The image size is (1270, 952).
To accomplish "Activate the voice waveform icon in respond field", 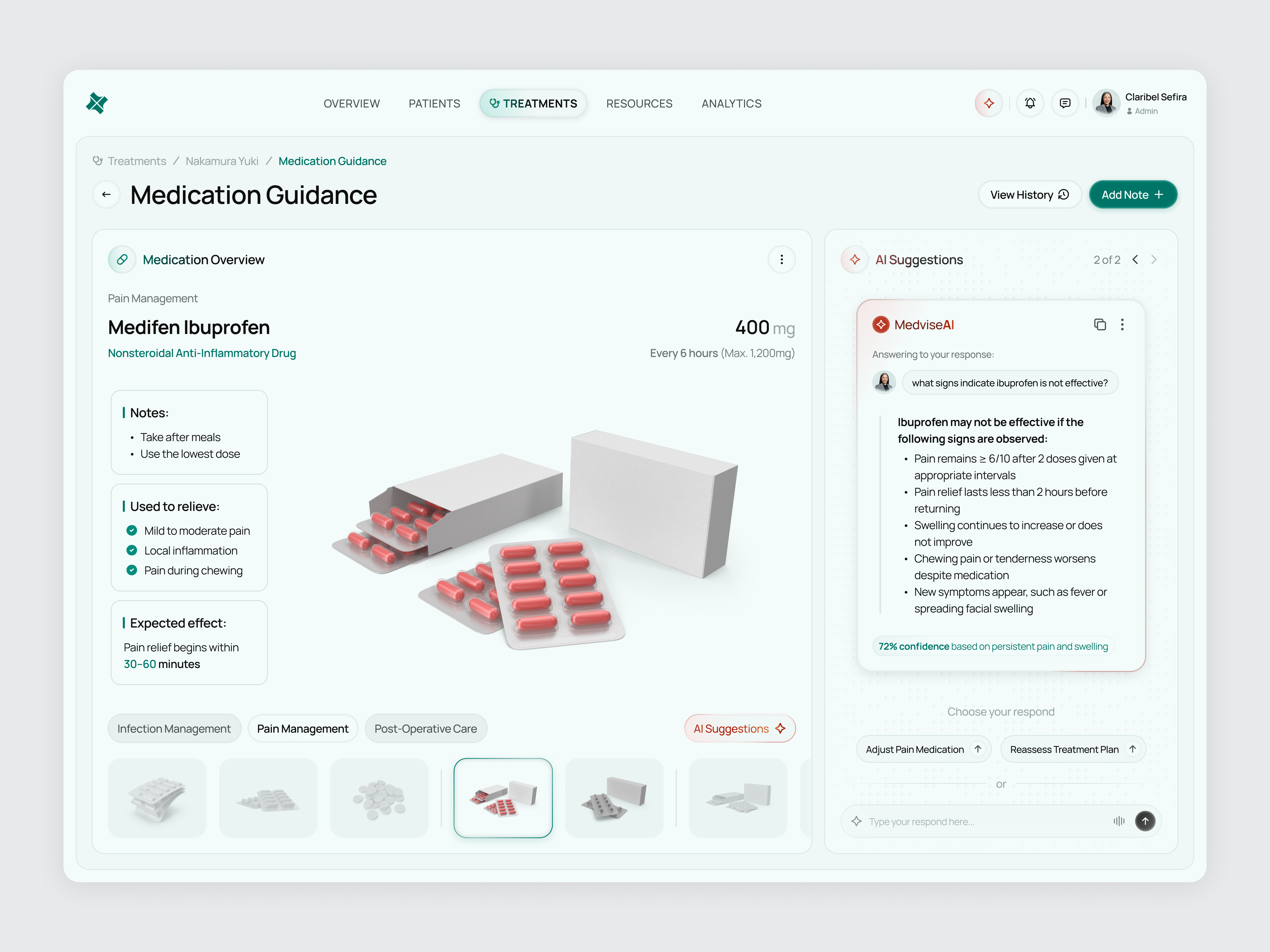I will pos(1118,821).
